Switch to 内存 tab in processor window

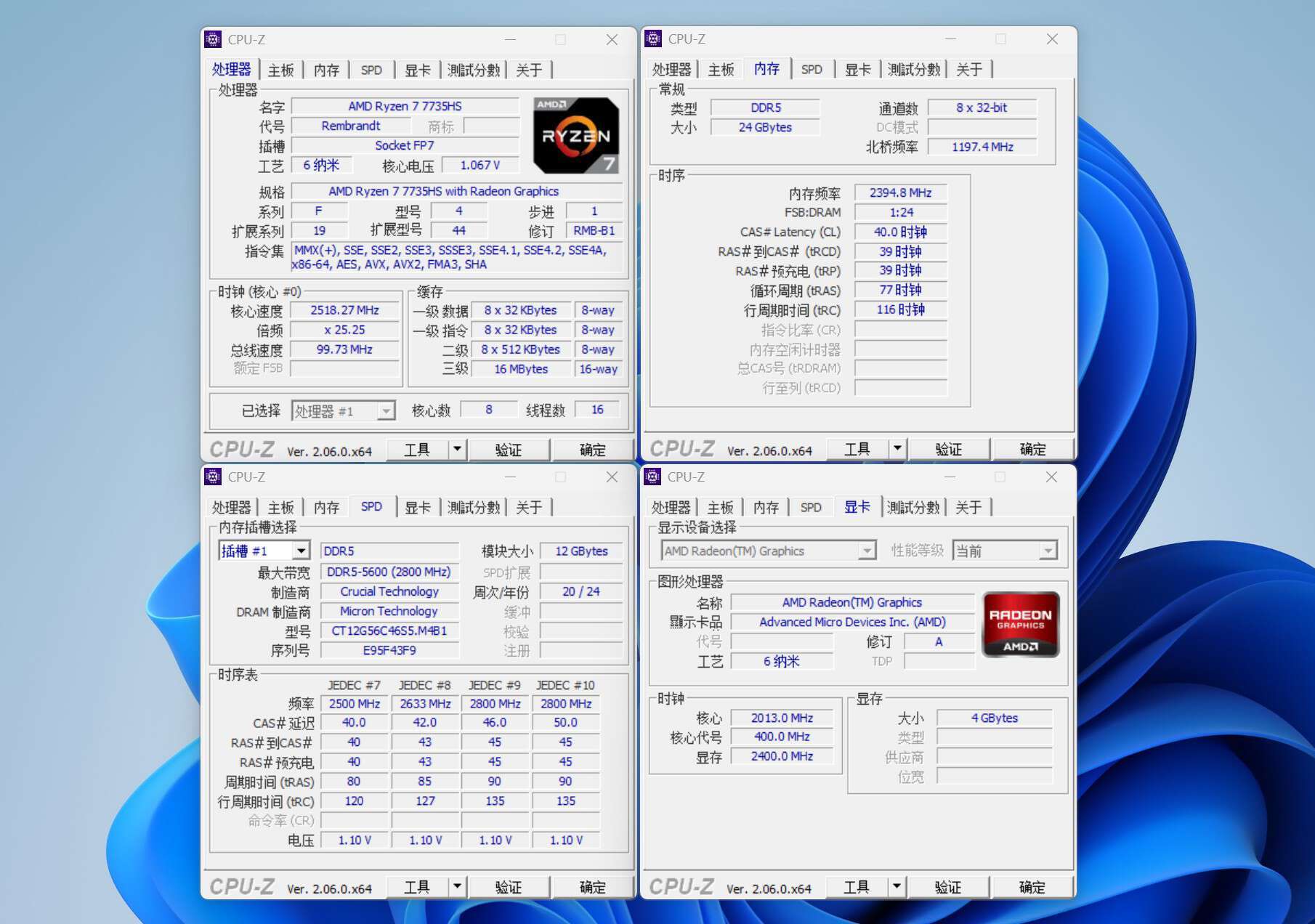[326, 70]
